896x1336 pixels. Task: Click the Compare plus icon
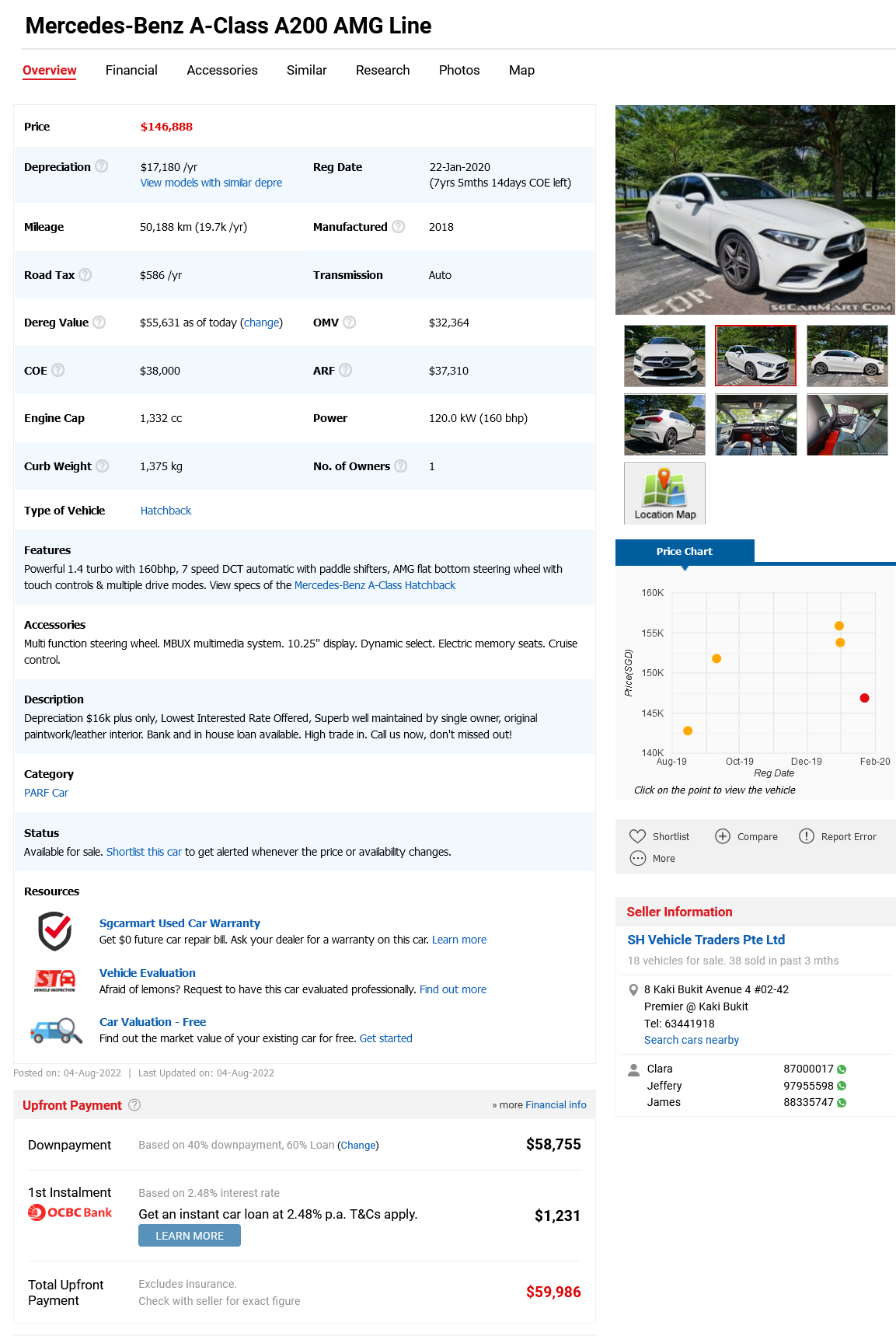tap(723, 836)
